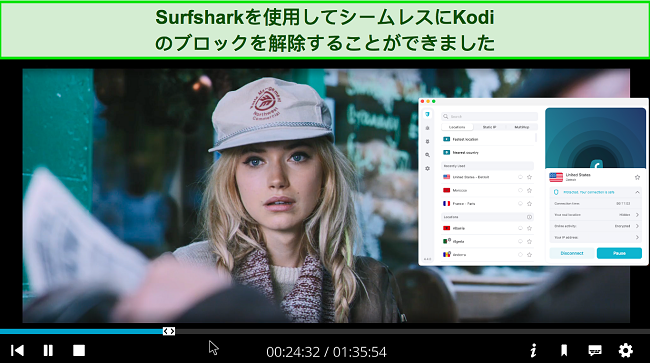Favorite France - Paris with star
The height and width of the screenshot is (363, 650).
click(529, 203)
